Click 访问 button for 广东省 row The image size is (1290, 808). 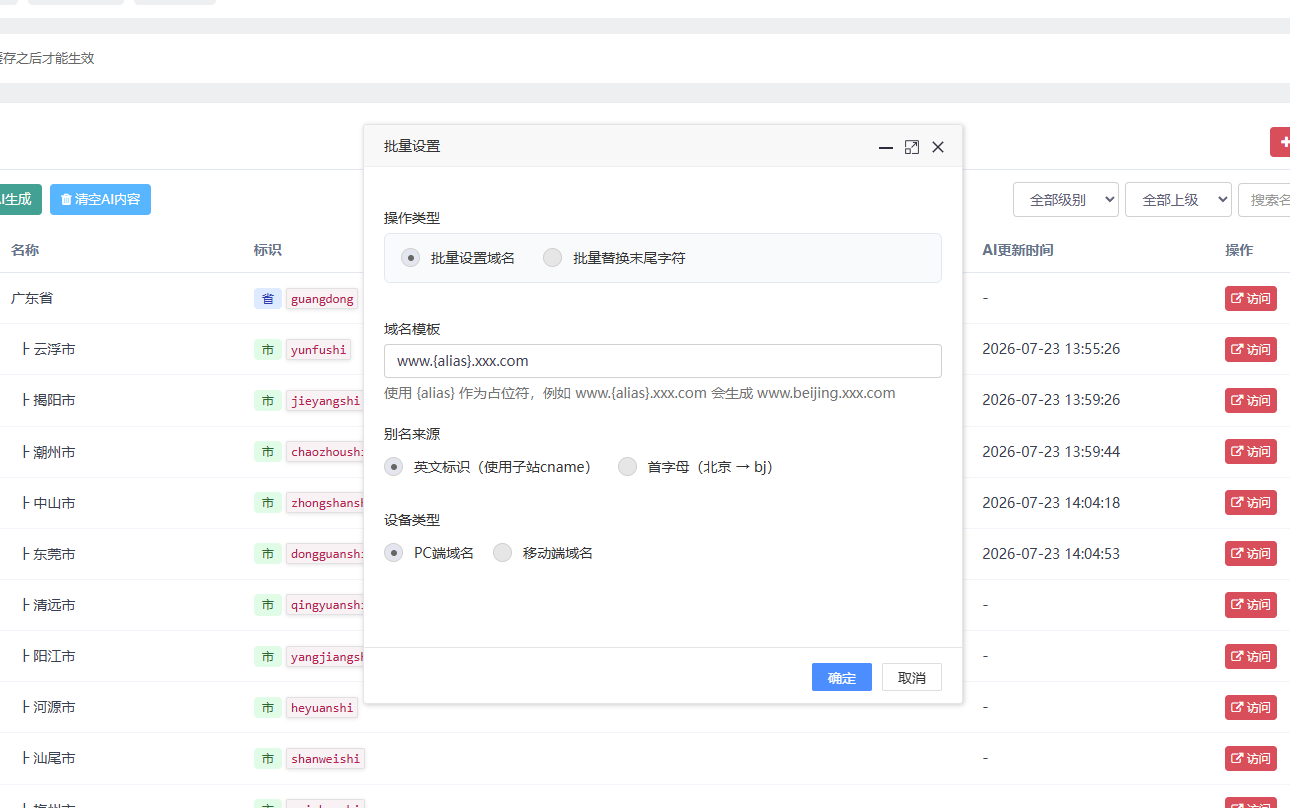(1251, 298)
